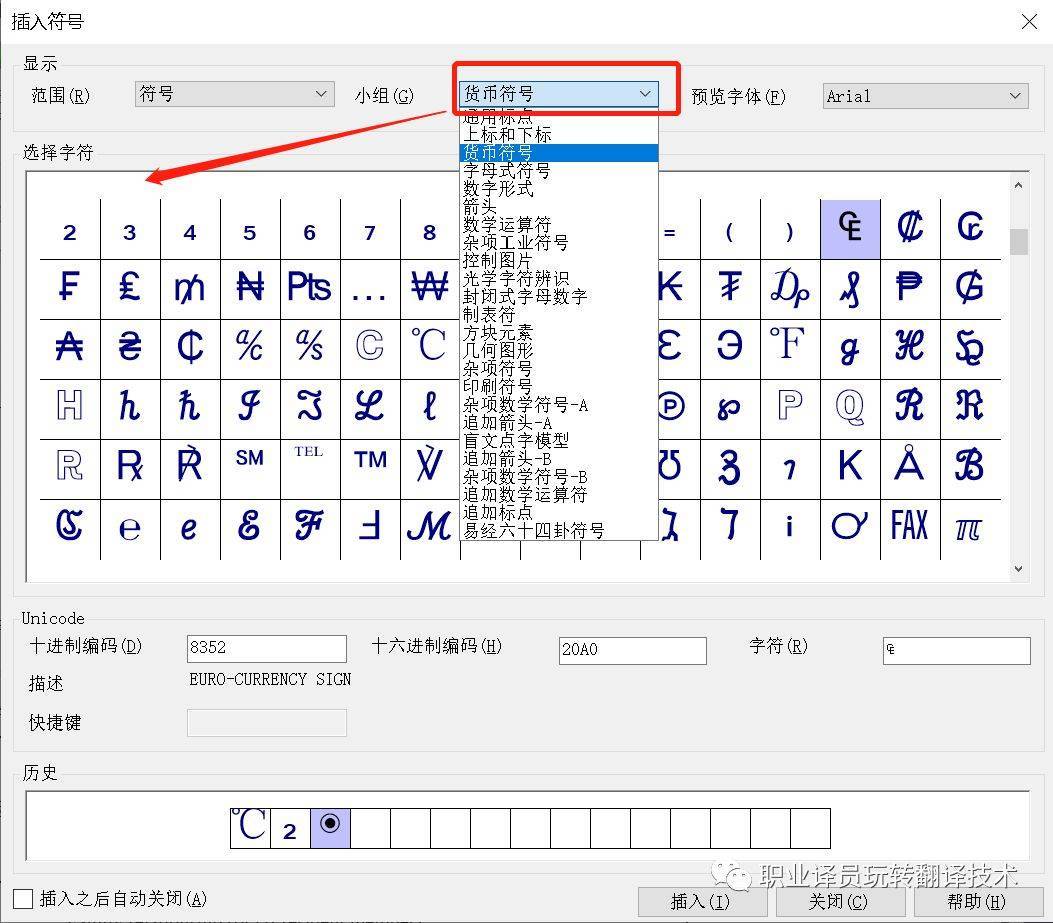Click the ℃ entry in the history row
1053x923 pixels.
[250, 827]
